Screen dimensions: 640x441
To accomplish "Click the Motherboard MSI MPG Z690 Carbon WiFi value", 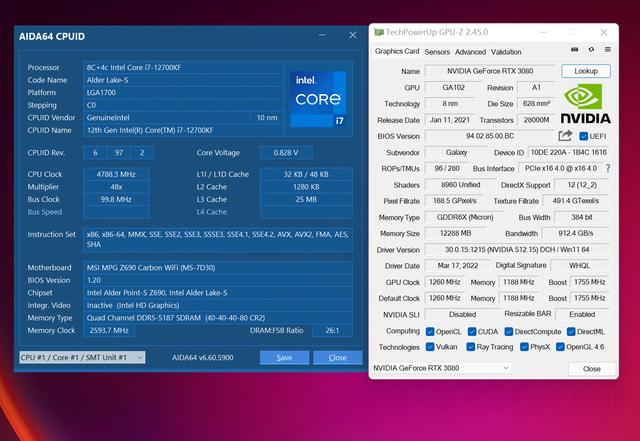I will pos(218,267).
